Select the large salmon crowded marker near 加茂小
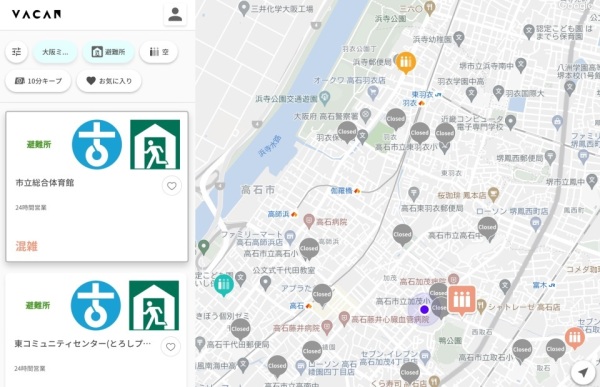Viewport: 600px width, 387px height. point(462,300)
